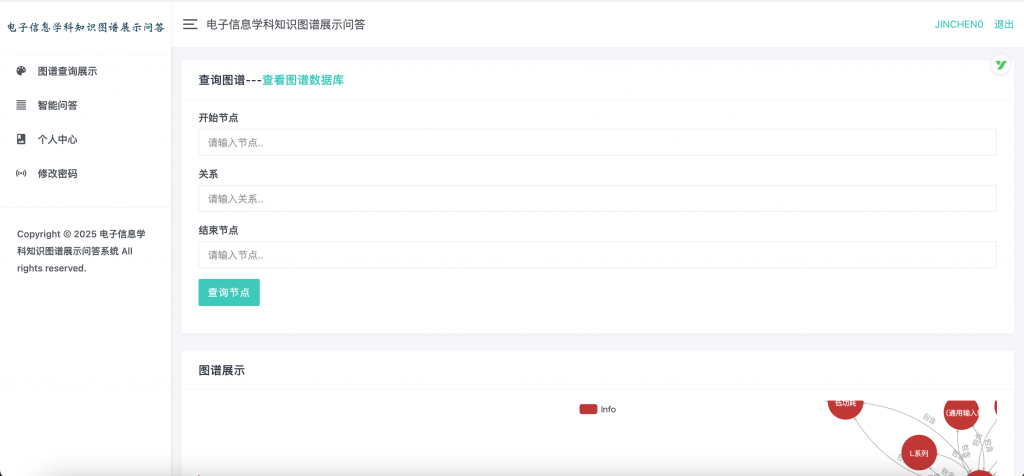The height and width of the screenshot is (476, 1024).
Task: Focus the 关系 input field
Action: pos(598,198)
